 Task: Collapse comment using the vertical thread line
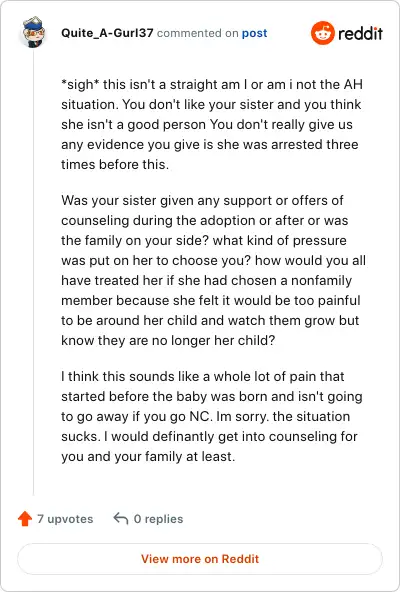pos(34,273)
